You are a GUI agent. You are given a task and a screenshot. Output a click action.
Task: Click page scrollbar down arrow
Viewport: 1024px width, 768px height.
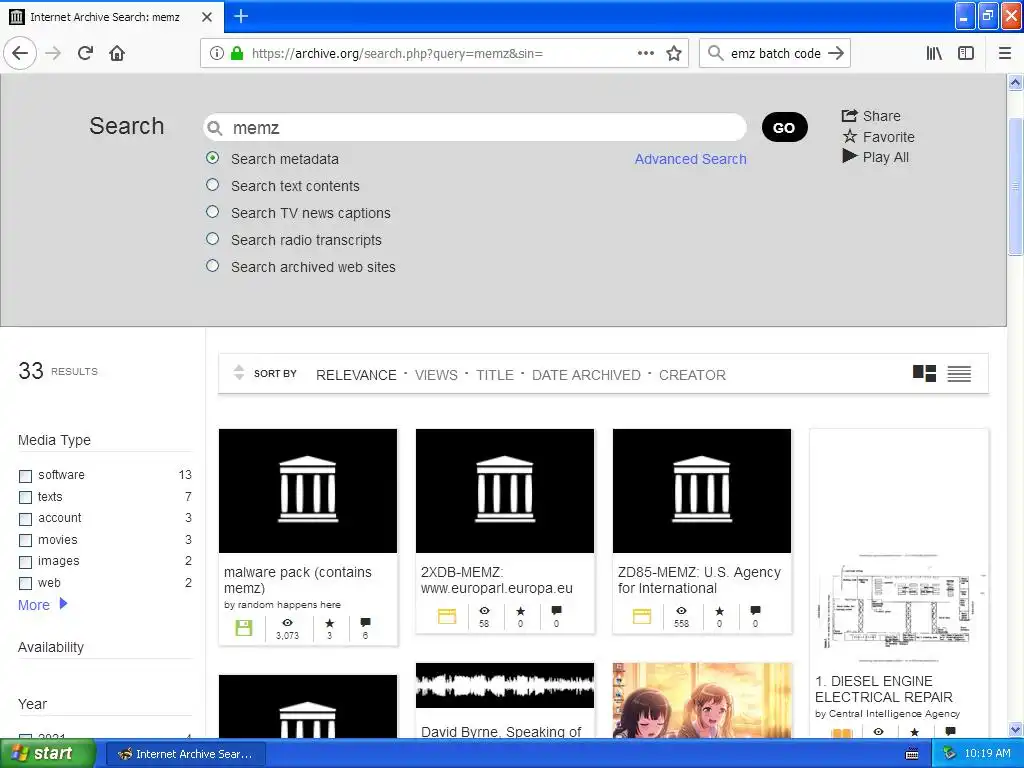click(1015, 729)
